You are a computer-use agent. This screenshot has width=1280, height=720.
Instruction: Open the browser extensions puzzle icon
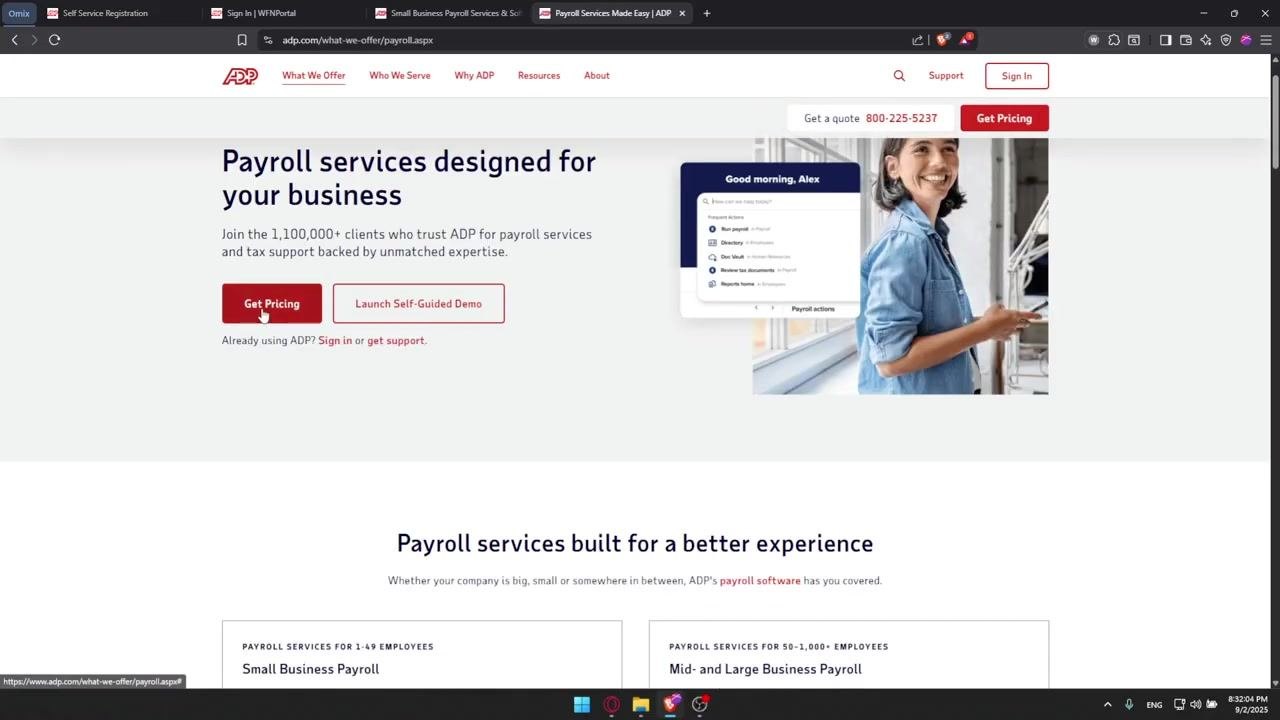pos(1114,40)
